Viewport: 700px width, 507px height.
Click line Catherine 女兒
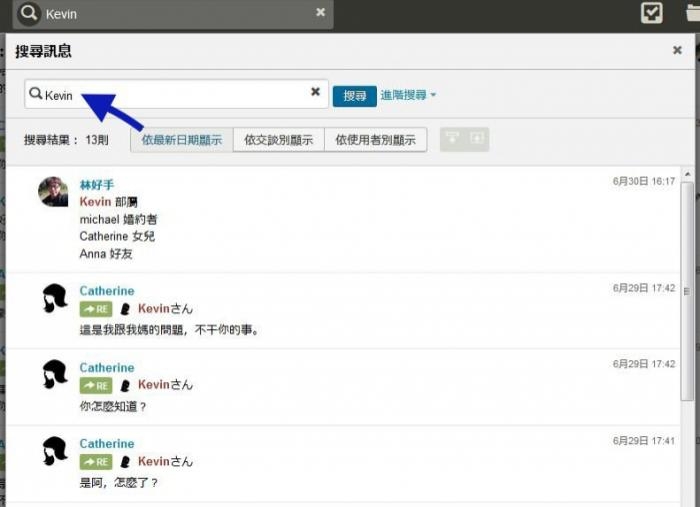[117, 236]
